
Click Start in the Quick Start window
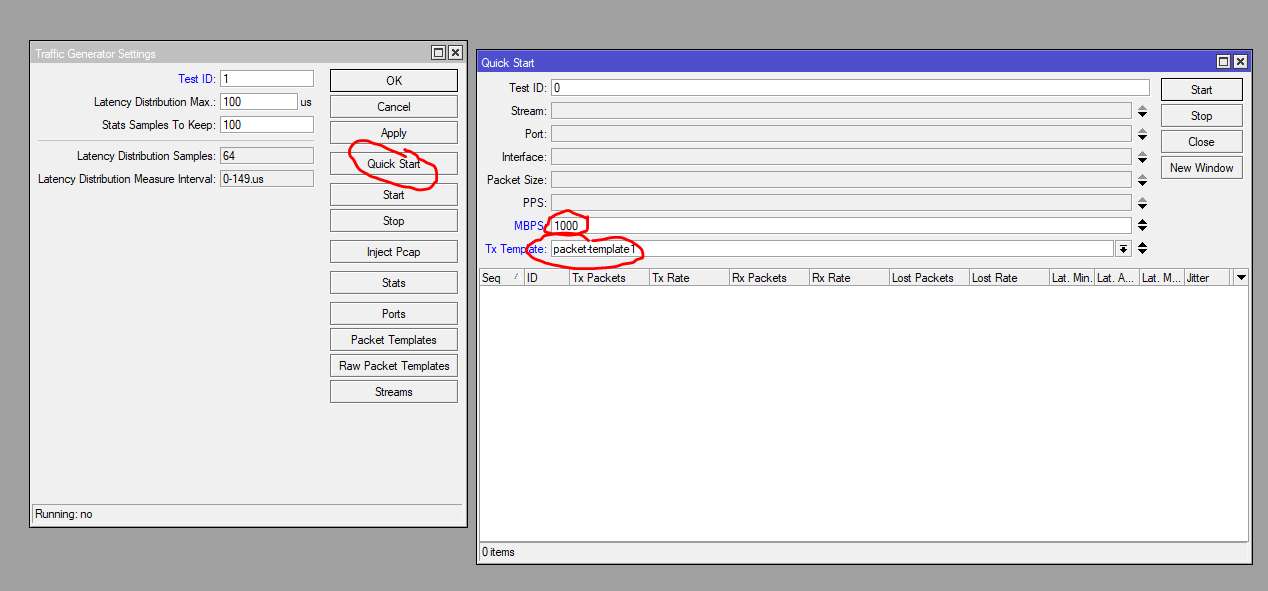(1202, 90)
